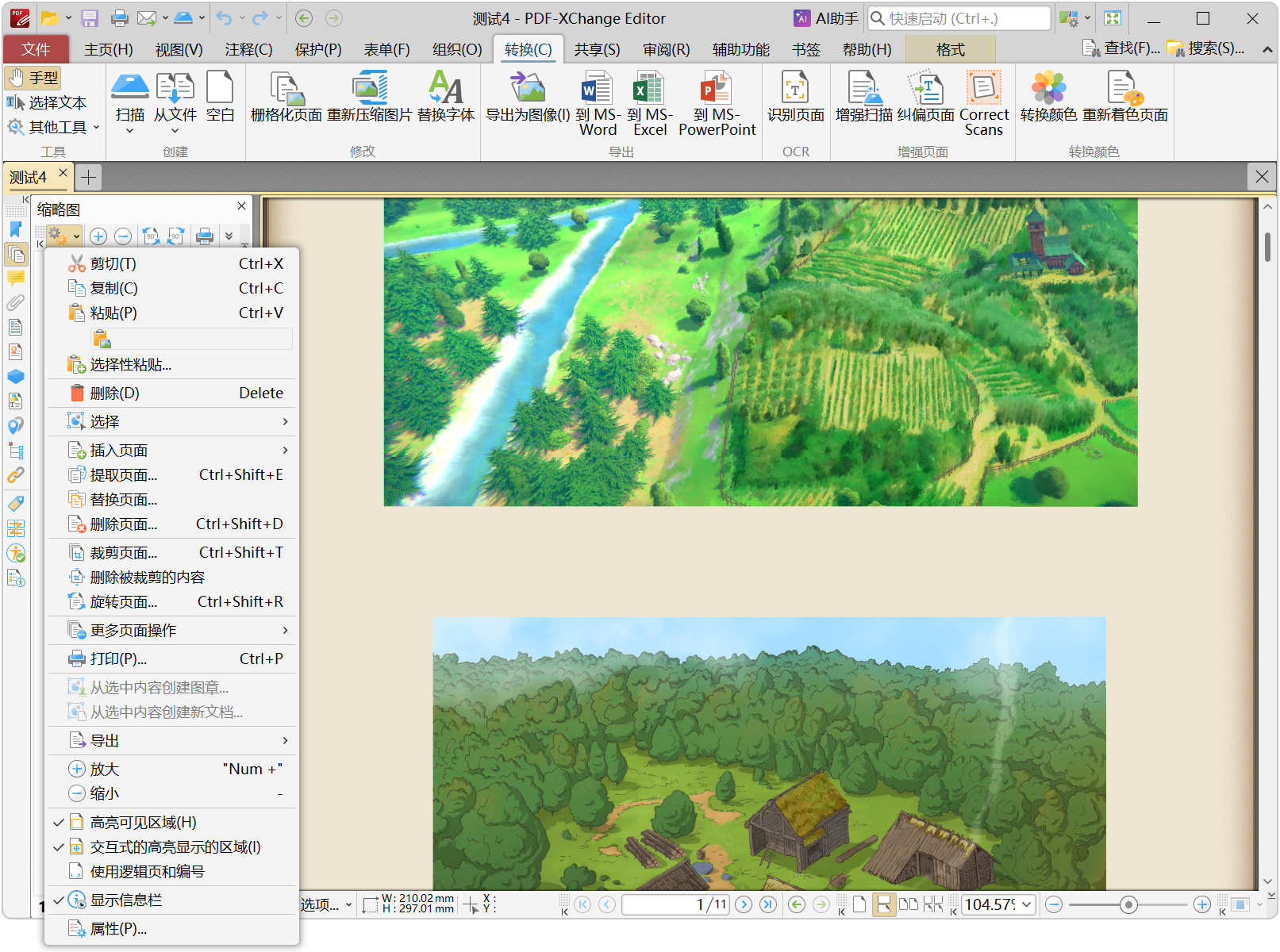Image resolution: width=1280 pixels, height=952 pixels.
Task: Click the page number input field
Action: pos(675,904)
